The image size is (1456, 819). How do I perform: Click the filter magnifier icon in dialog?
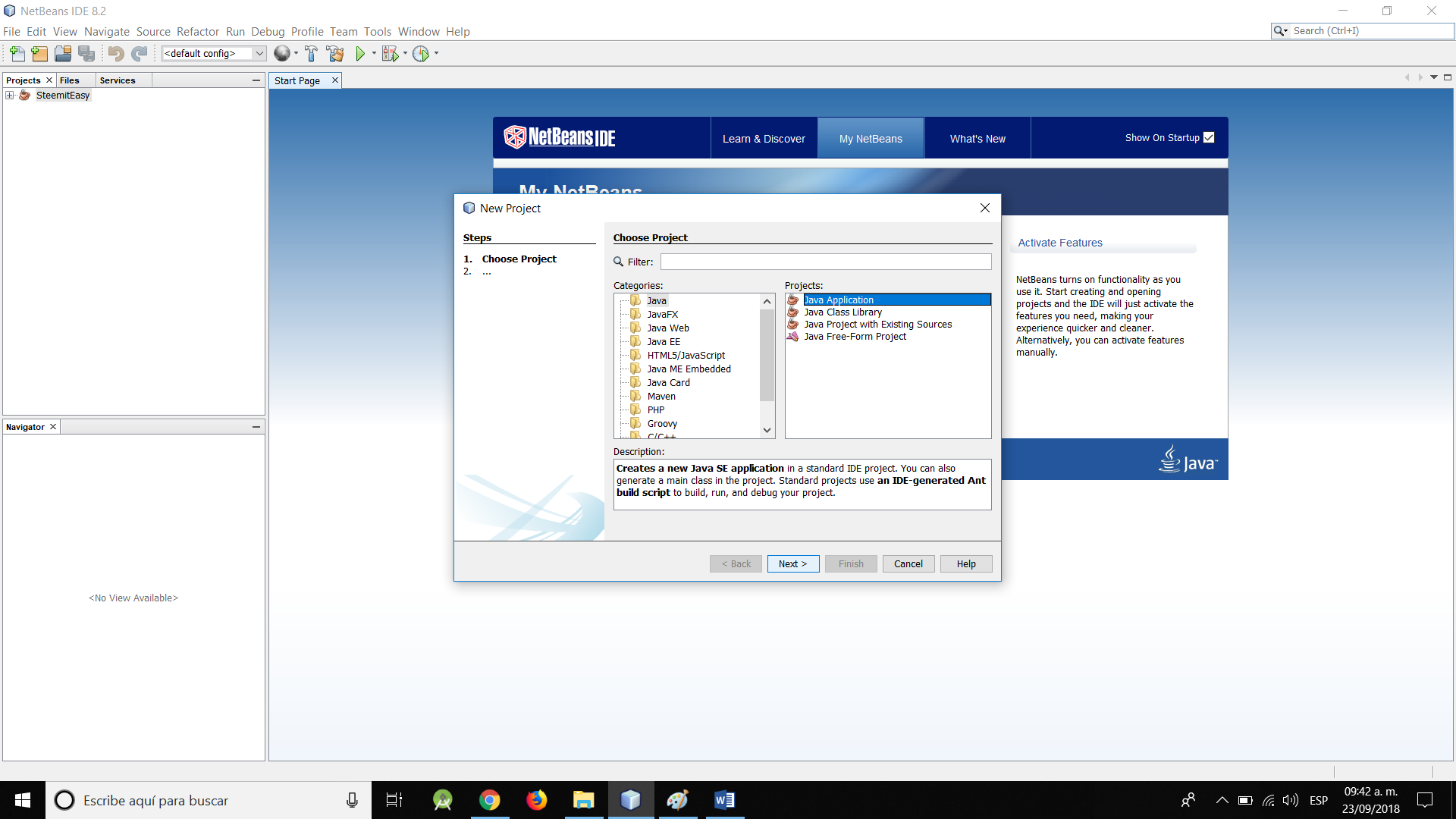[618, 262]
